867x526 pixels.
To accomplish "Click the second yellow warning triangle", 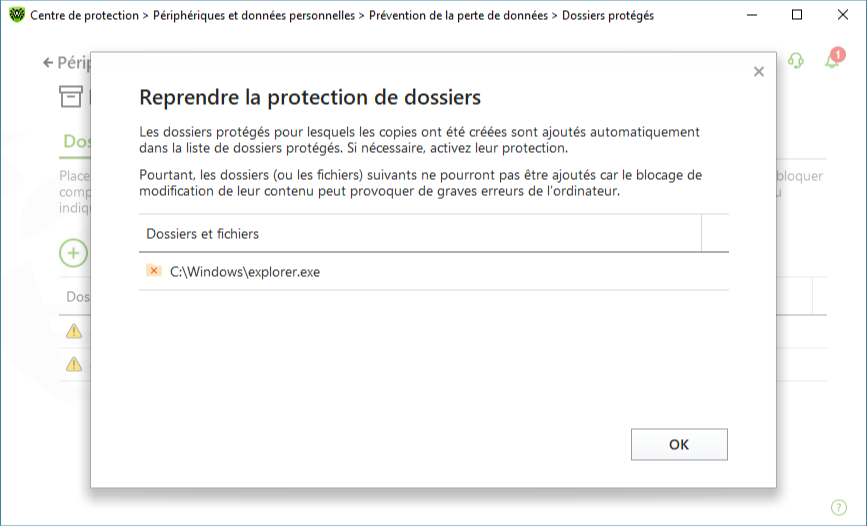I will click(74, 364).
